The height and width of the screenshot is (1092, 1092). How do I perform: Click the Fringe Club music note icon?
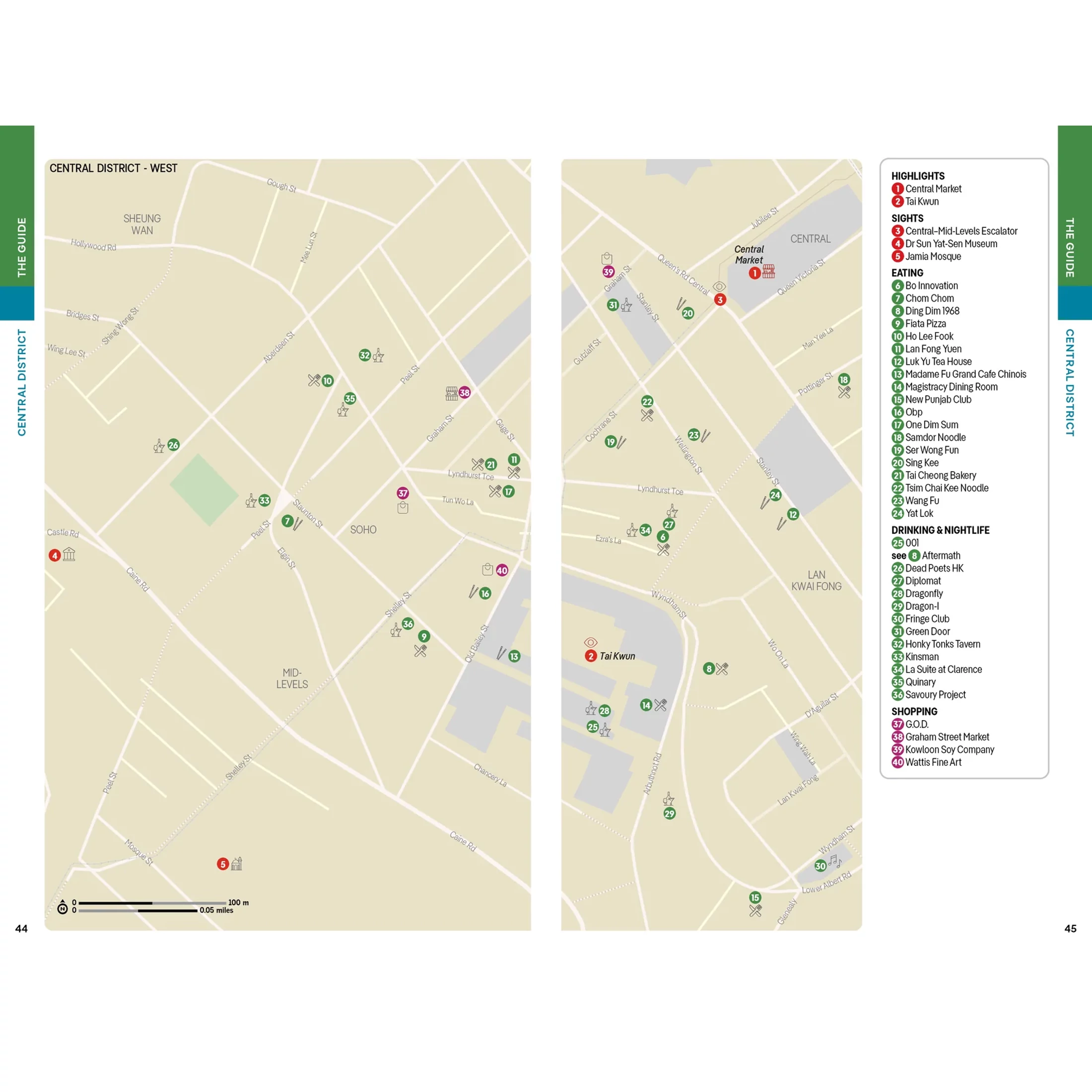tap(834, 861)
